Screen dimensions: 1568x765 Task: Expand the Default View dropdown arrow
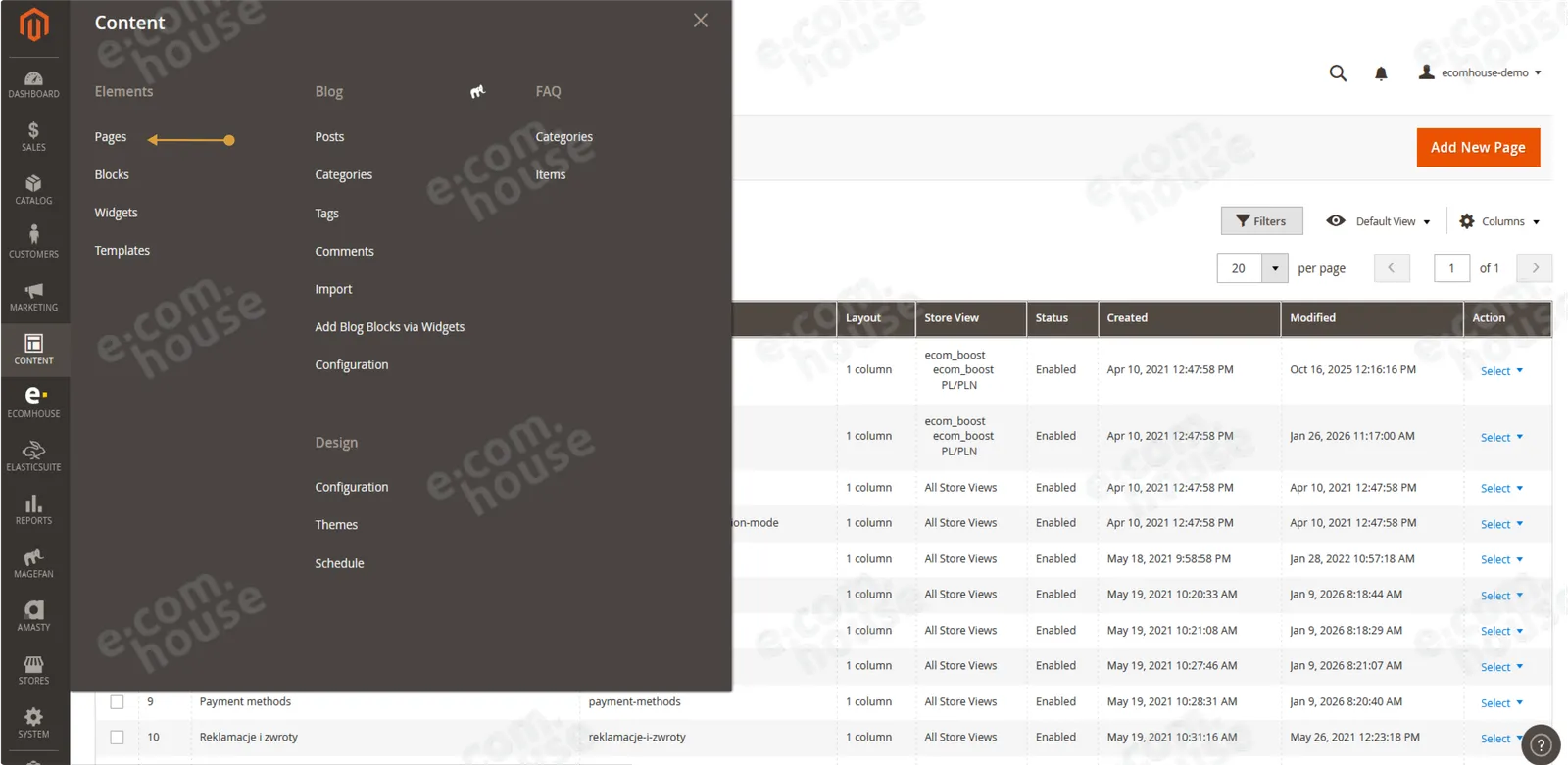[x=1427, y=222]
